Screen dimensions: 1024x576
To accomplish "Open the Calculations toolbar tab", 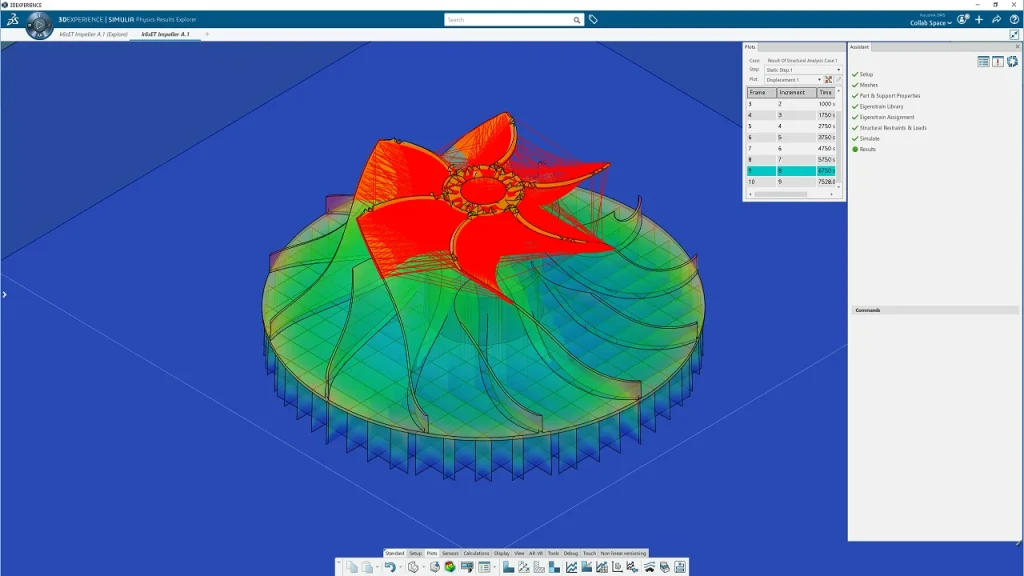I will pos(476,553).
